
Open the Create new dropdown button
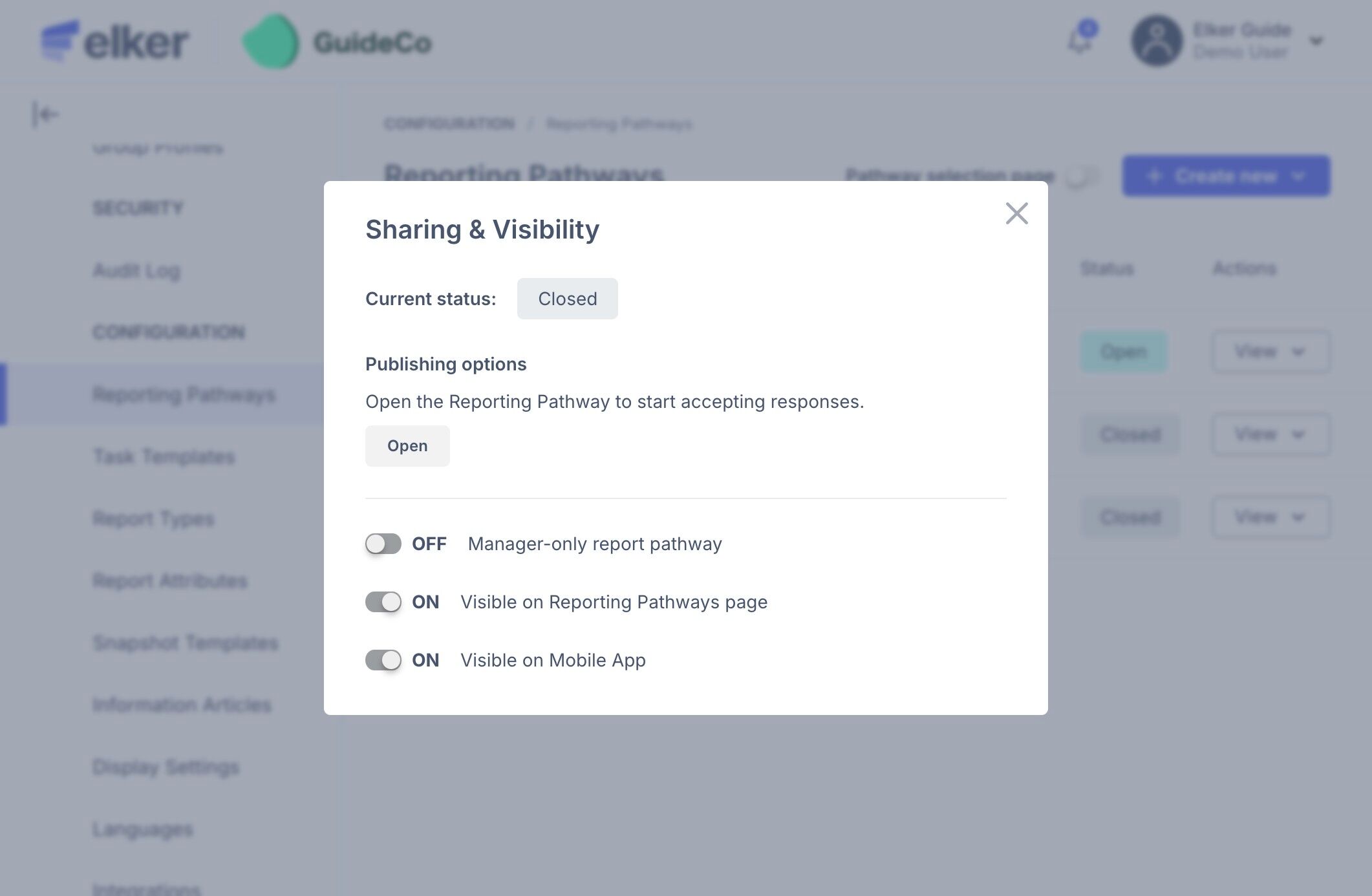point(1225,176)
